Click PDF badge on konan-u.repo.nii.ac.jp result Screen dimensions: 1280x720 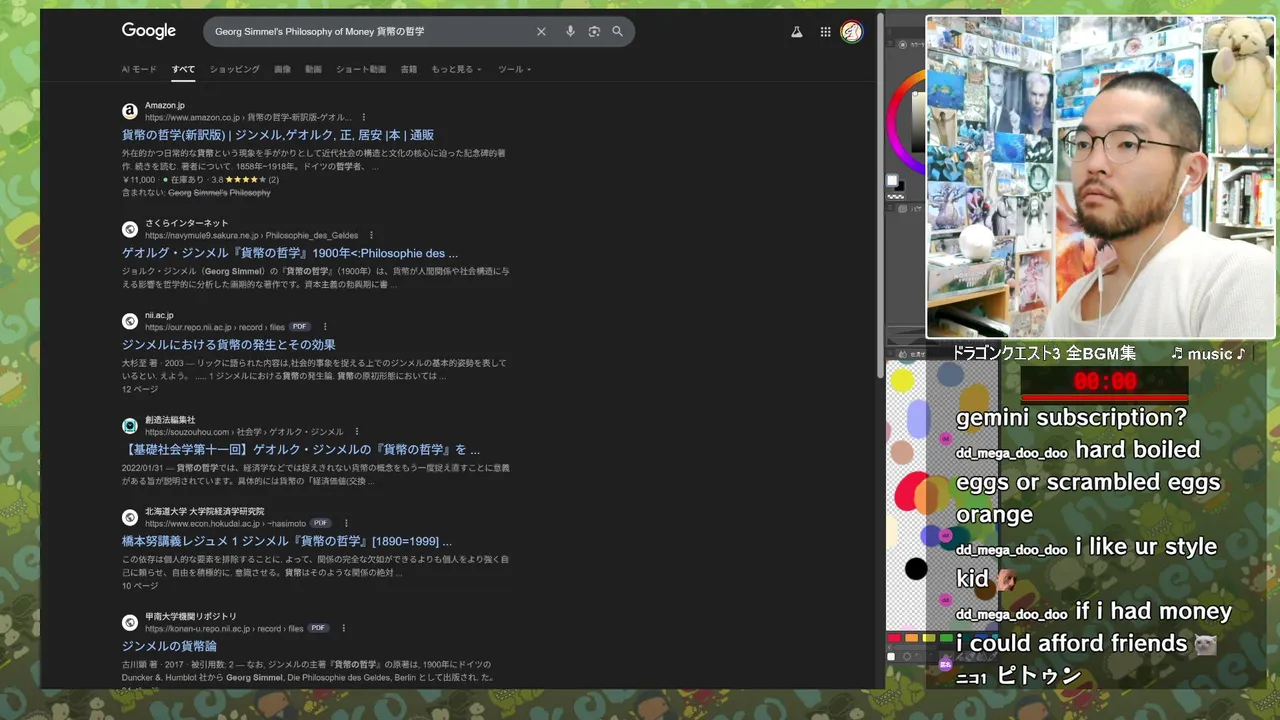318,628
